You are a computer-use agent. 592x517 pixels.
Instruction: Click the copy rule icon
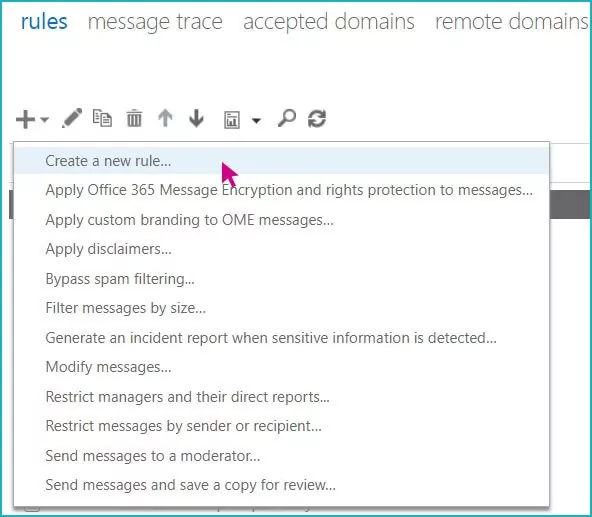102,118
